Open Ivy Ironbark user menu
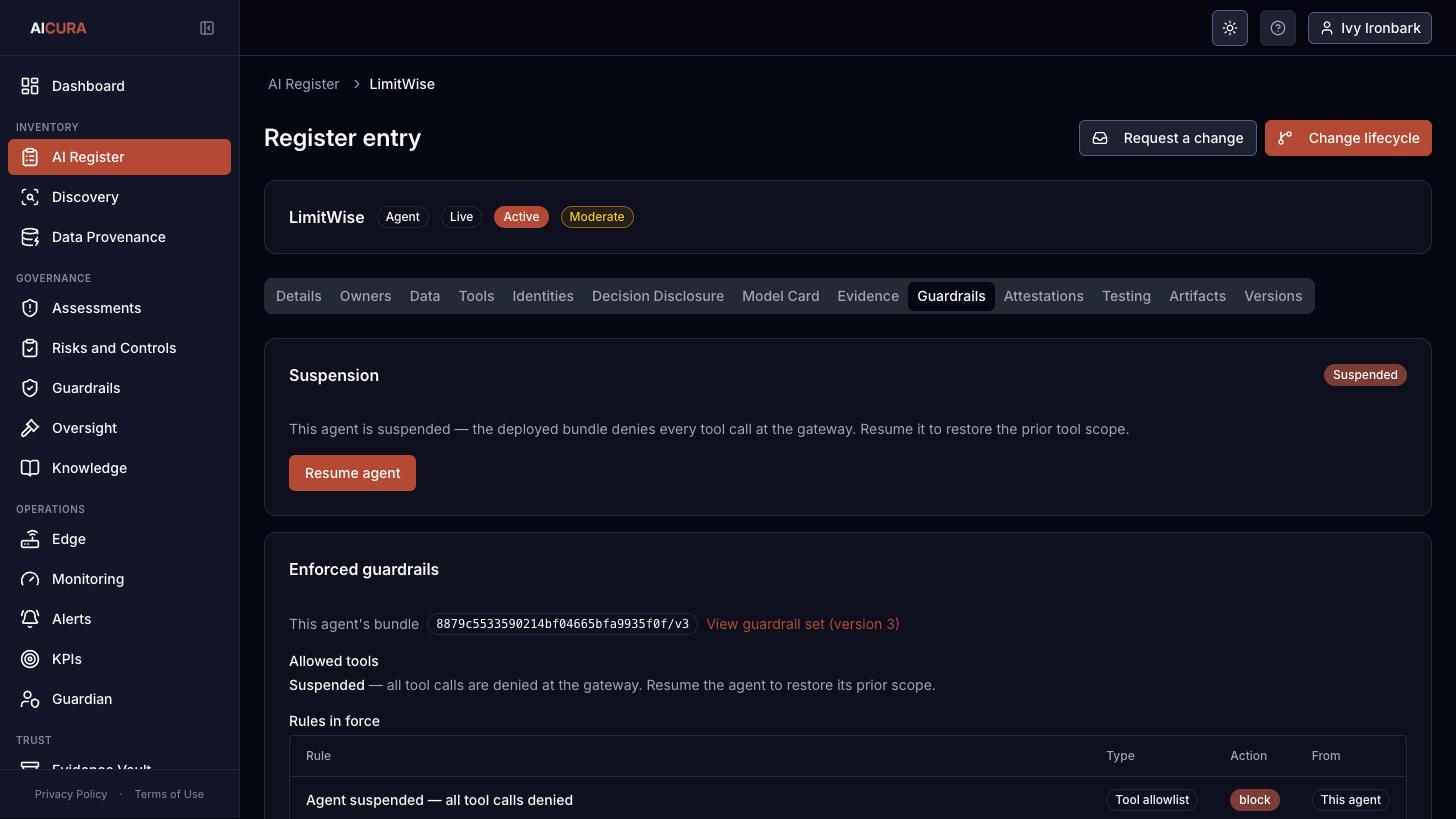 1370,28
